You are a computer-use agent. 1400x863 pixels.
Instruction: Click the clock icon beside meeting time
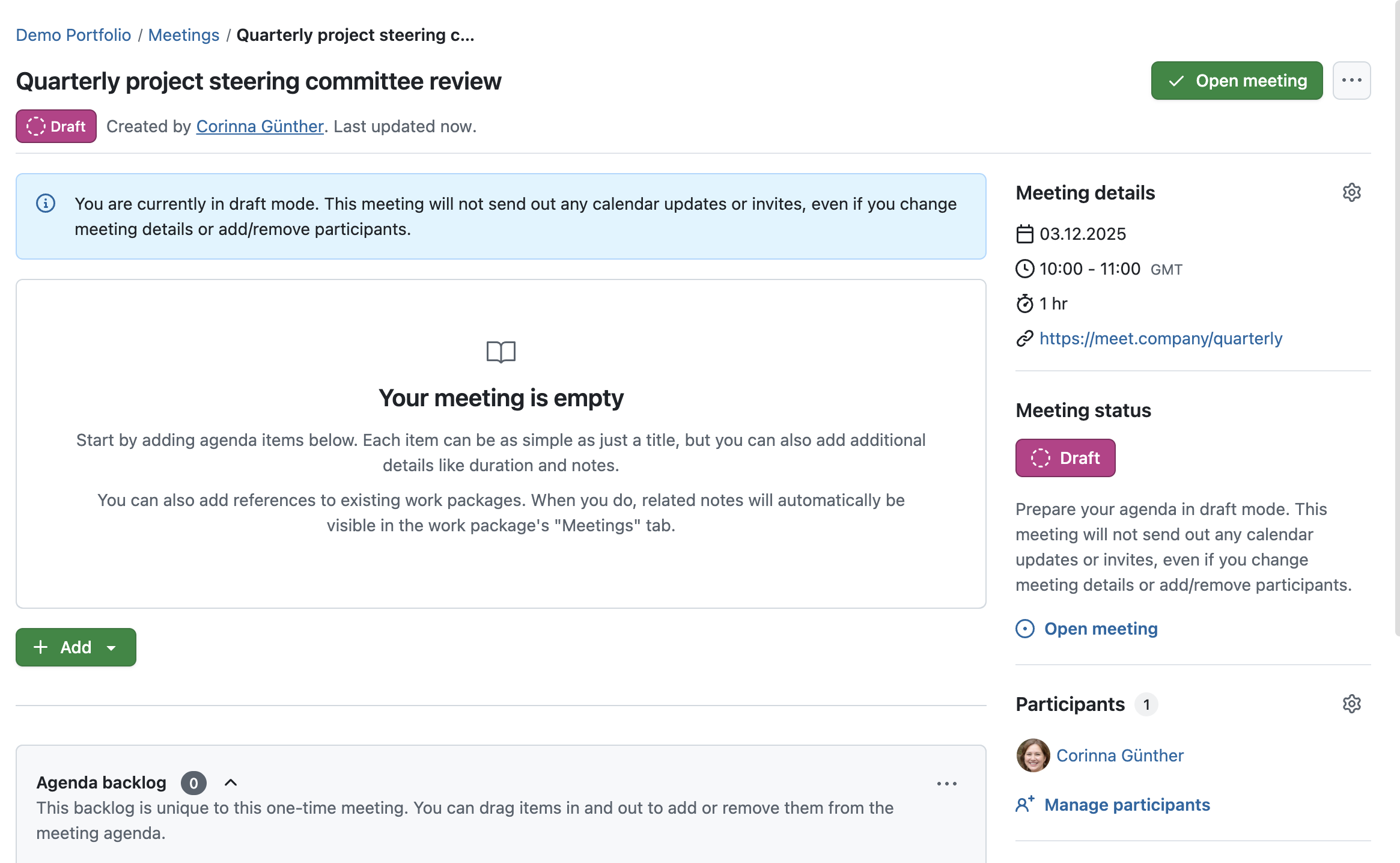click(x=1024, y=269)
